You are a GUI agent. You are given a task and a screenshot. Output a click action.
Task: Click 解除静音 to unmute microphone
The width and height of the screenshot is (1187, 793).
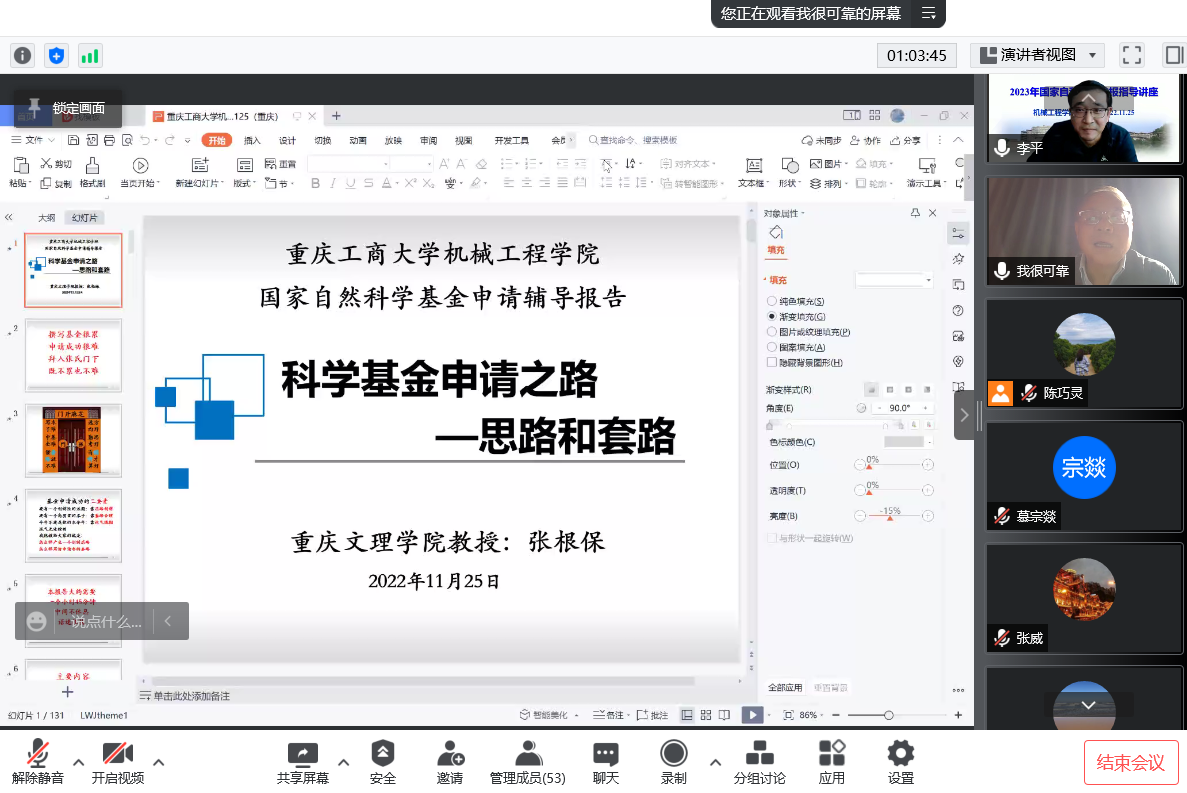[38, 753]
